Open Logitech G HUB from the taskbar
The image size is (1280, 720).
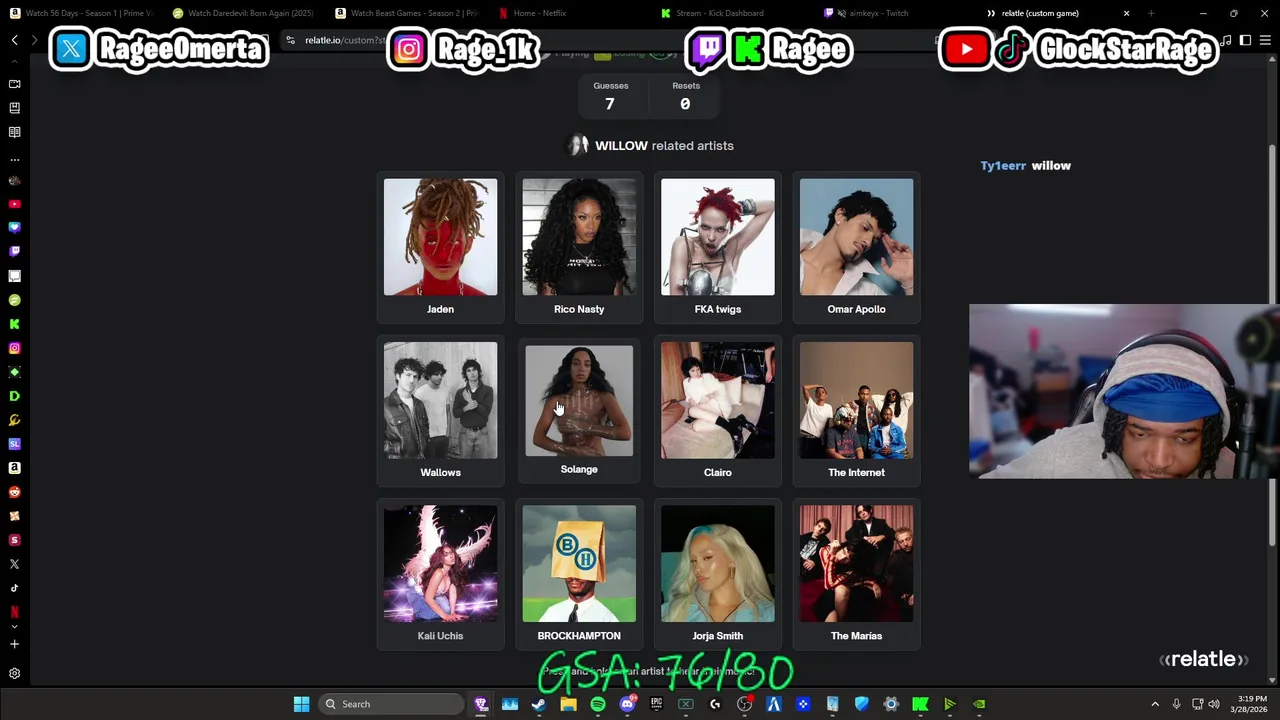click(x=715, y=704)
